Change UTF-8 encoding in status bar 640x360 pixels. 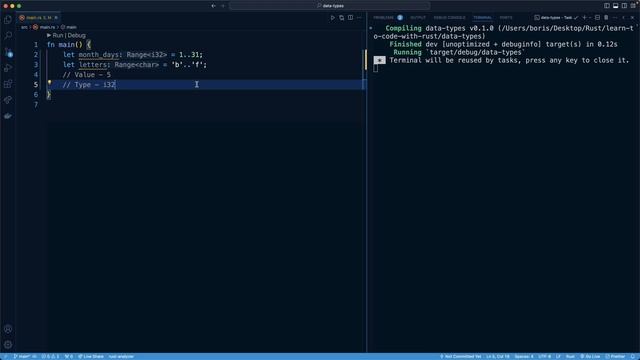tap(544, 356)
